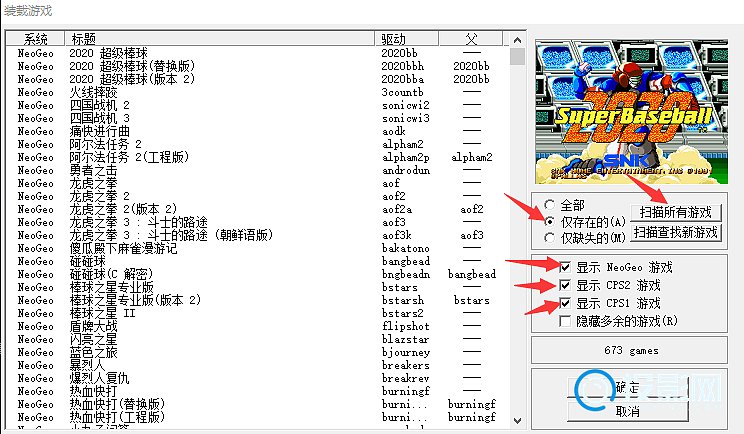Viewport: 744px width, 434px height.
Task: Select 龙虎之拳 3 (朝鲜语版) game
Action: pyautogui.click(x=257, y=235)
